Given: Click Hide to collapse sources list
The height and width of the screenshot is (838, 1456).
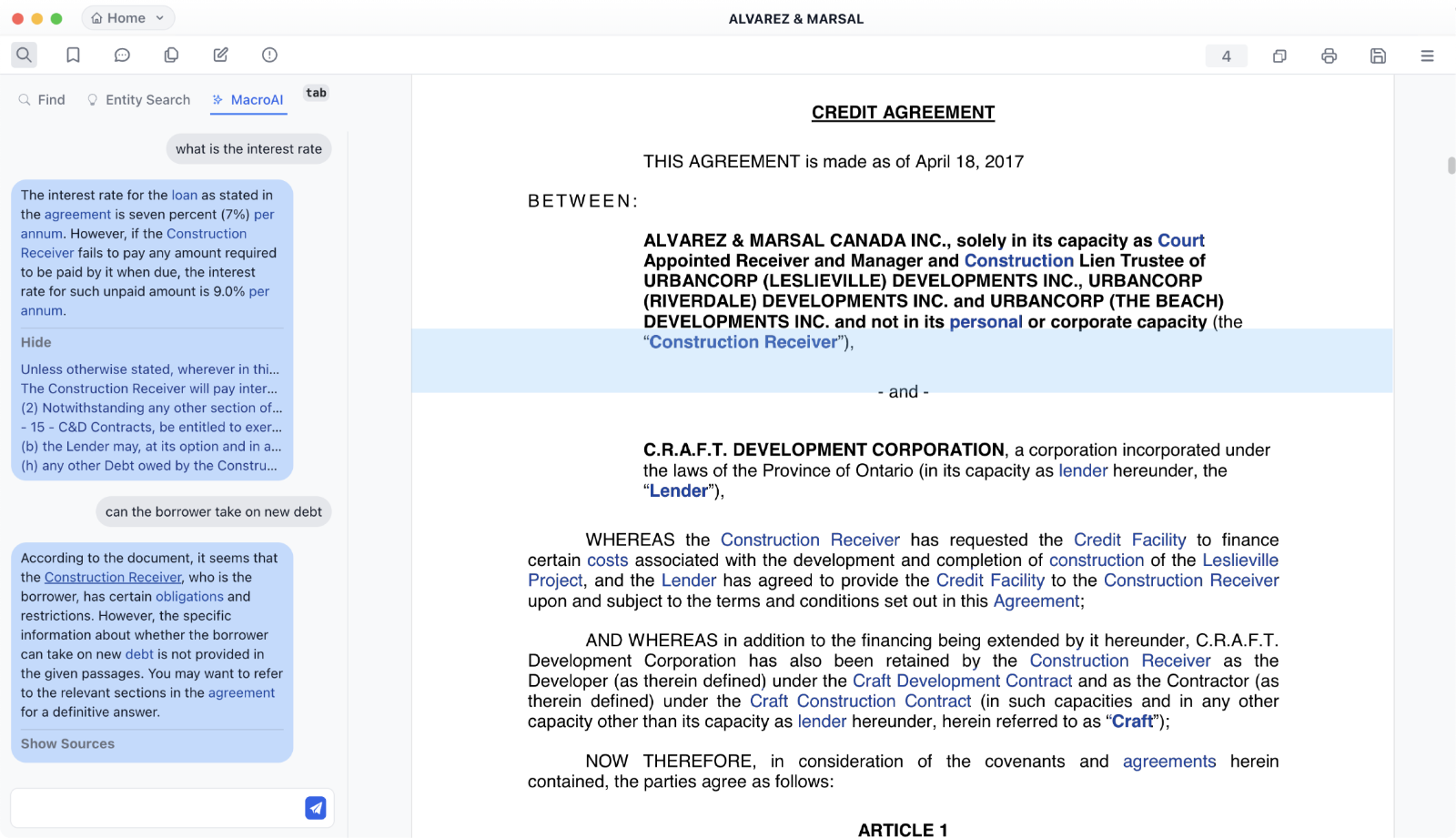Looking at the screenshot, I should click(x=36, y=342).
